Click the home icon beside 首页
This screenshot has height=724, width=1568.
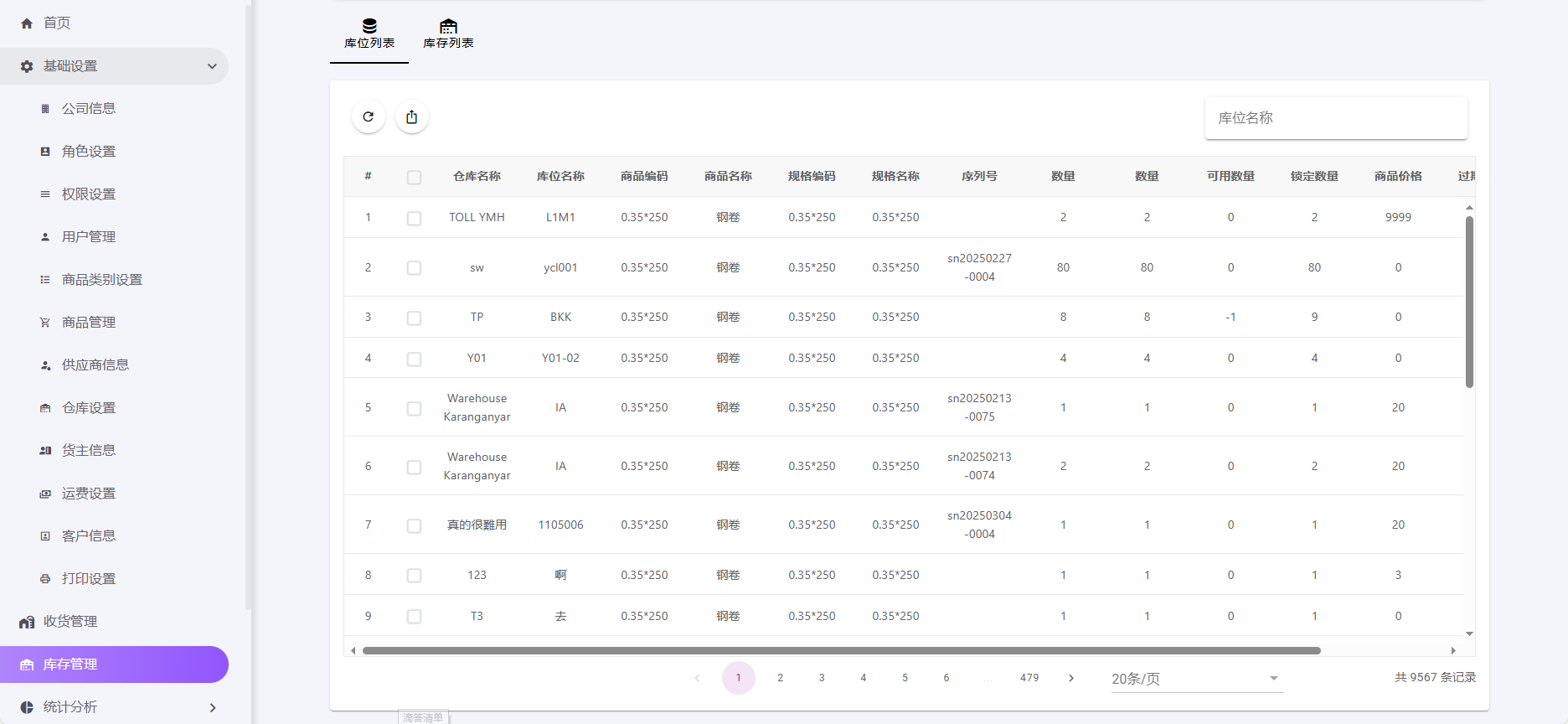pos(27,23)
